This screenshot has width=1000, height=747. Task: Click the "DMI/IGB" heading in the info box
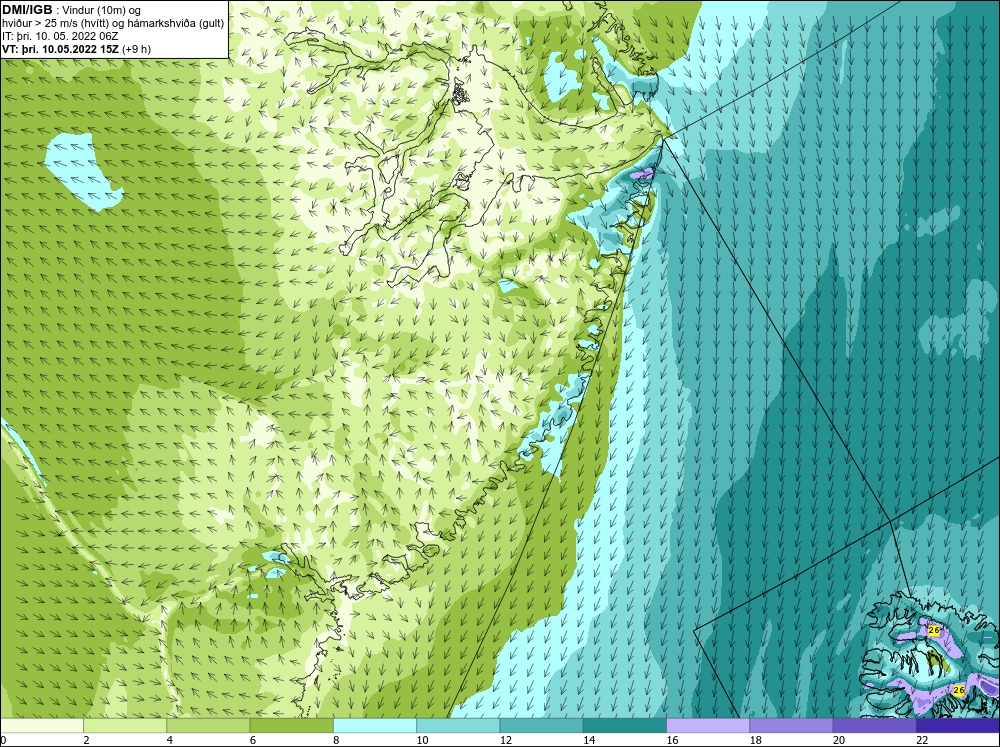(x=27, y=10)
